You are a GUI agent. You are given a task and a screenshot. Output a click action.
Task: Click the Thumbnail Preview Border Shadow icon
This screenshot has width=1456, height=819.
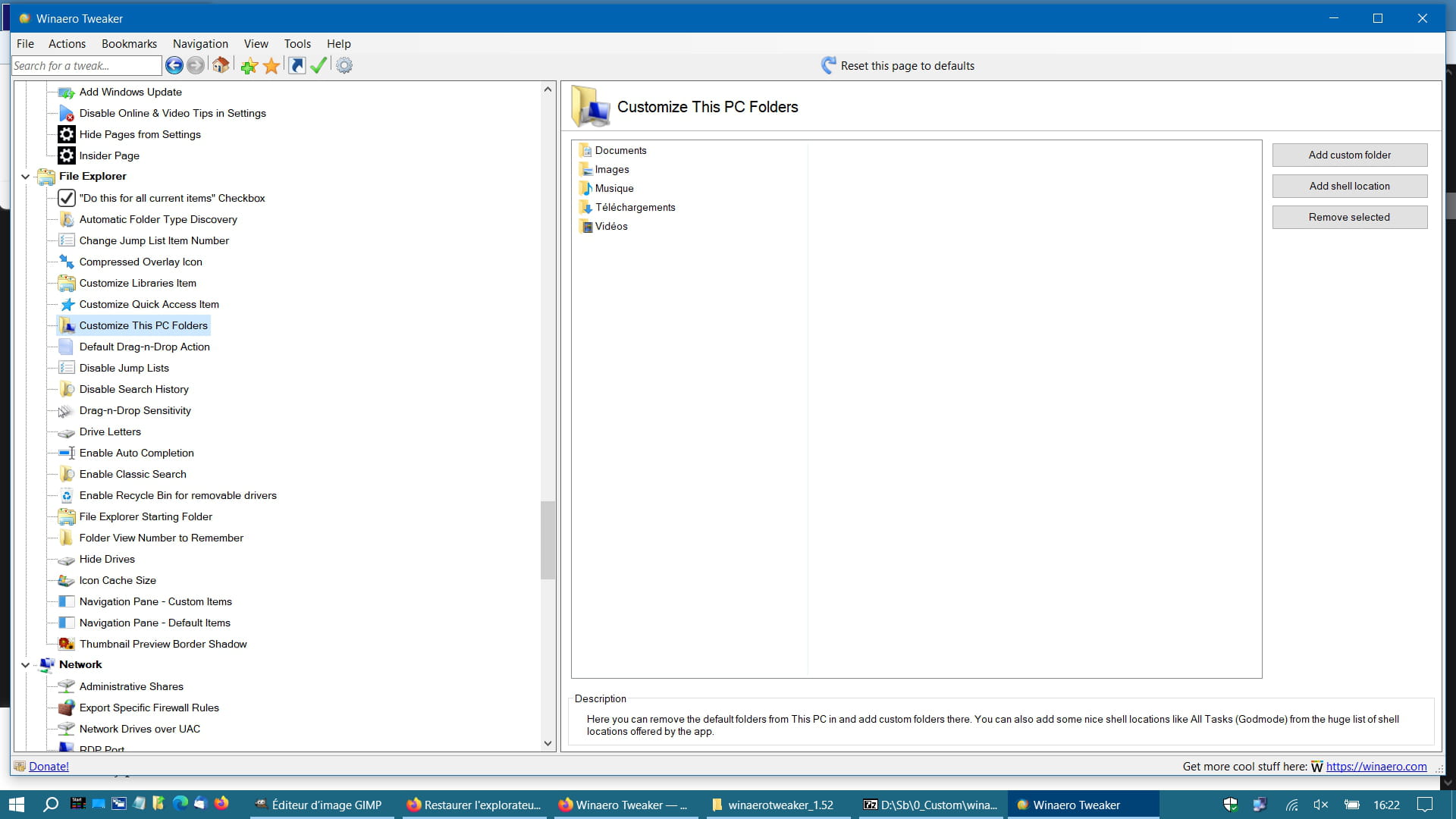point(67,644)
